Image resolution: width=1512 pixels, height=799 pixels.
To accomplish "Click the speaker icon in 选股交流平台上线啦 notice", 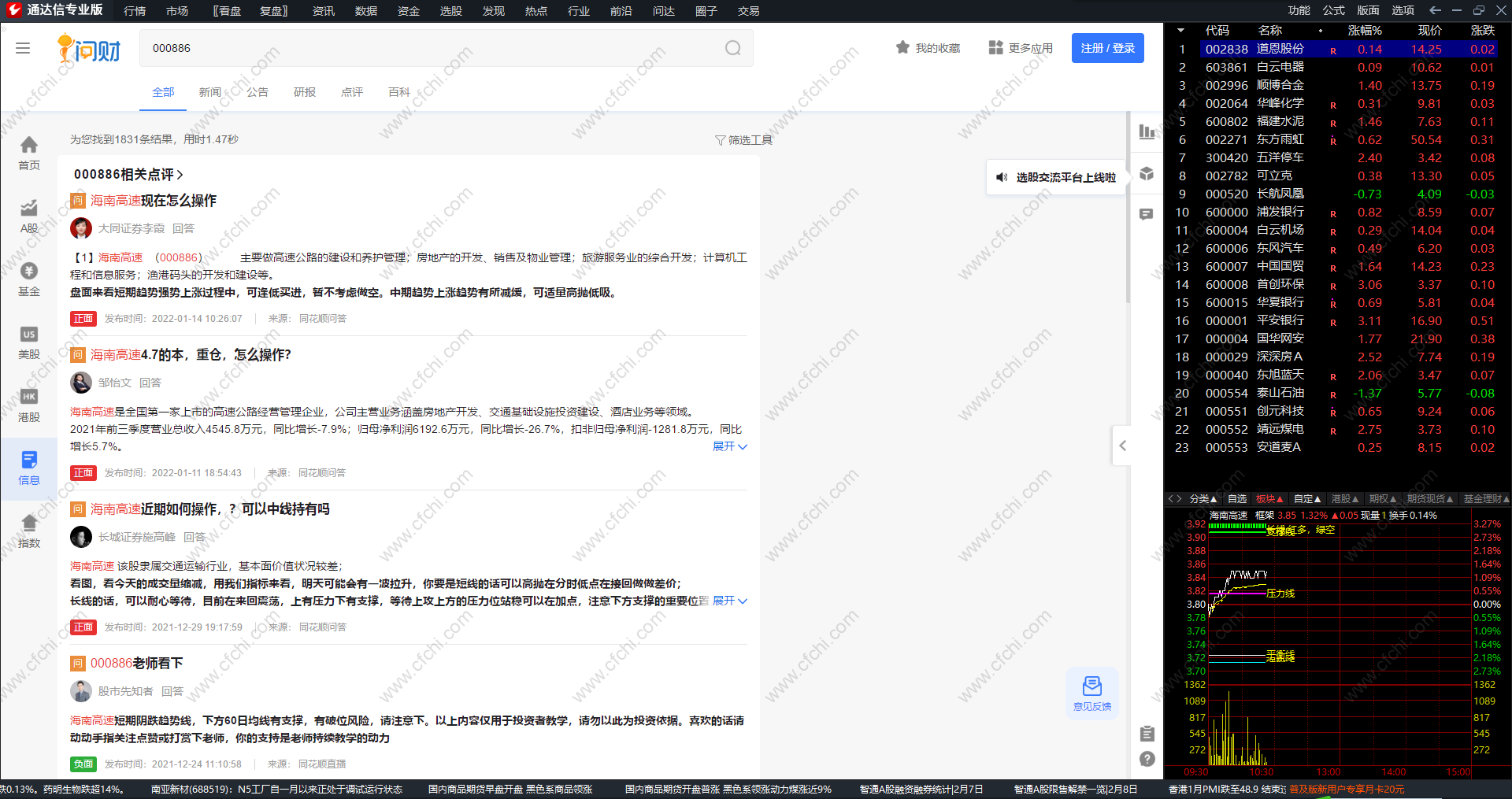I will [x=1002, y=177].
